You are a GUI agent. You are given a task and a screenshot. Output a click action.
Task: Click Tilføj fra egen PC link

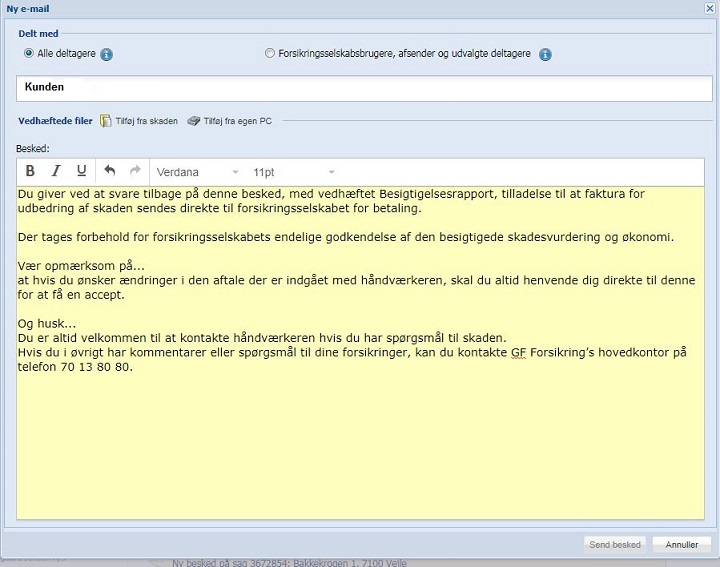click(238, 121)
